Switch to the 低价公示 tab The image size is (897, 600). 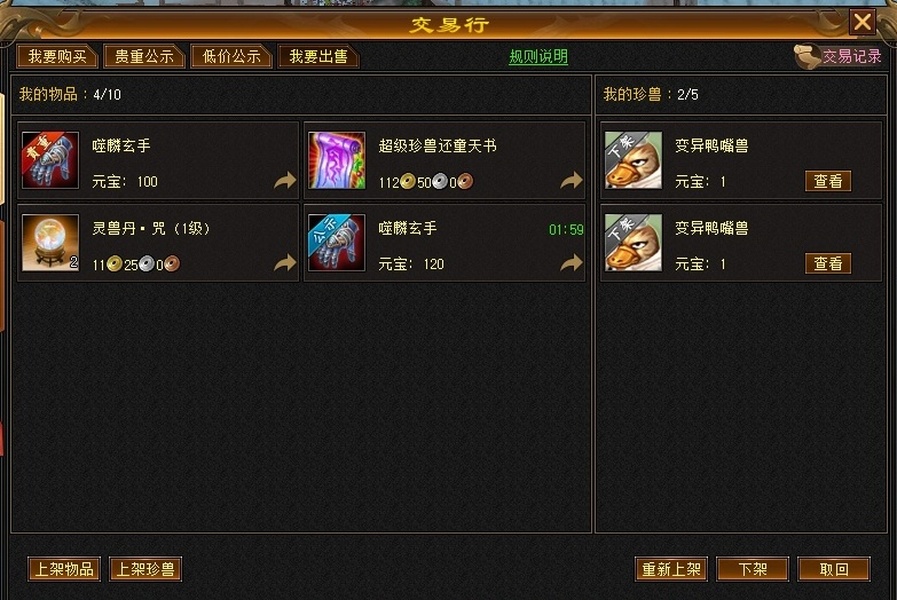click(x=231, y=57)
